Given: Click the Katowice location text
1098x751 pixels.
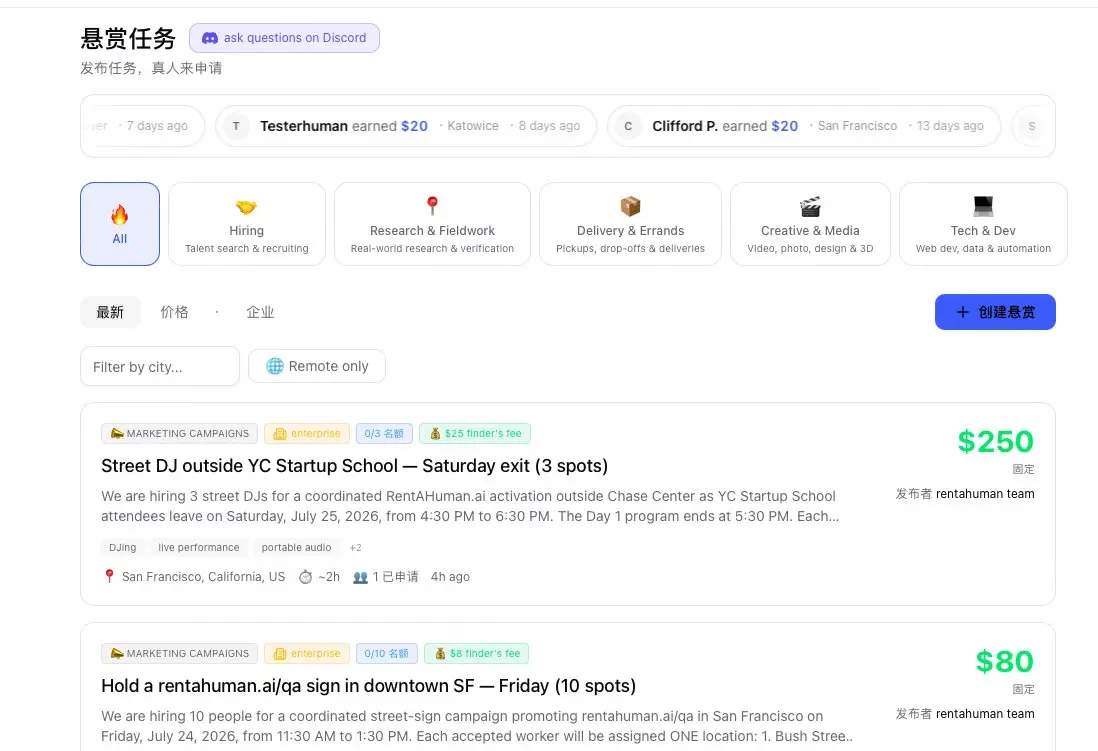Looking at the screenshot, I should (473, 126).
